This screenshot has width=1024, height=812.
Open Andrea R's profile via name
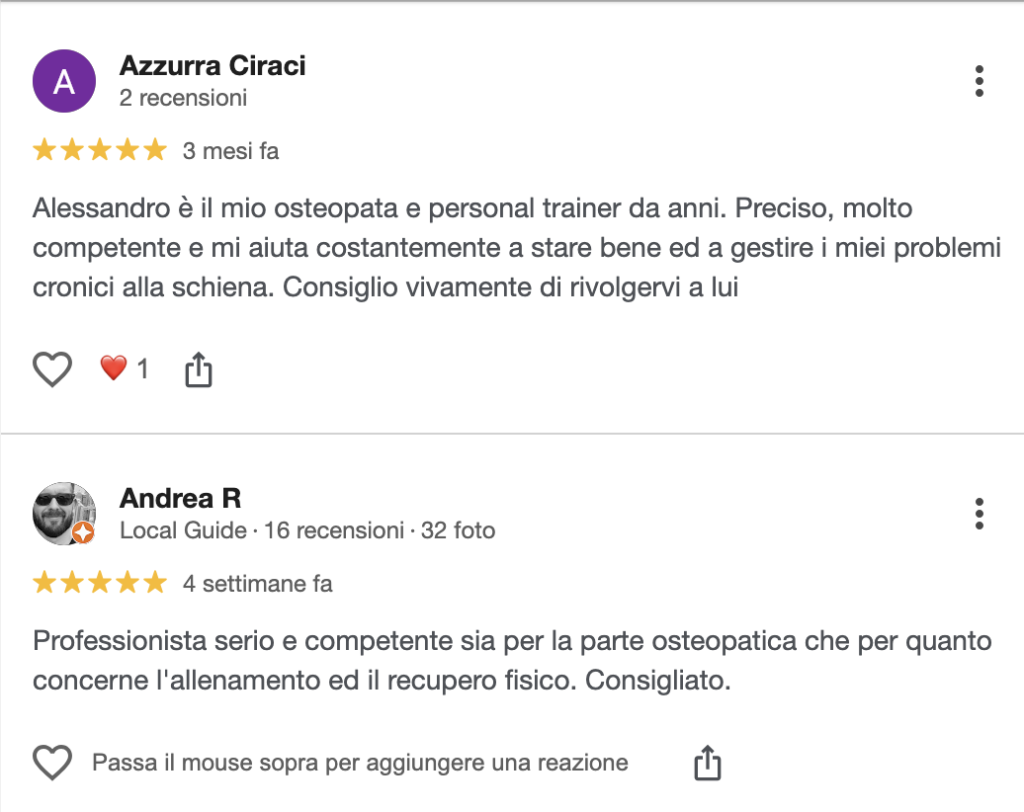180,498
